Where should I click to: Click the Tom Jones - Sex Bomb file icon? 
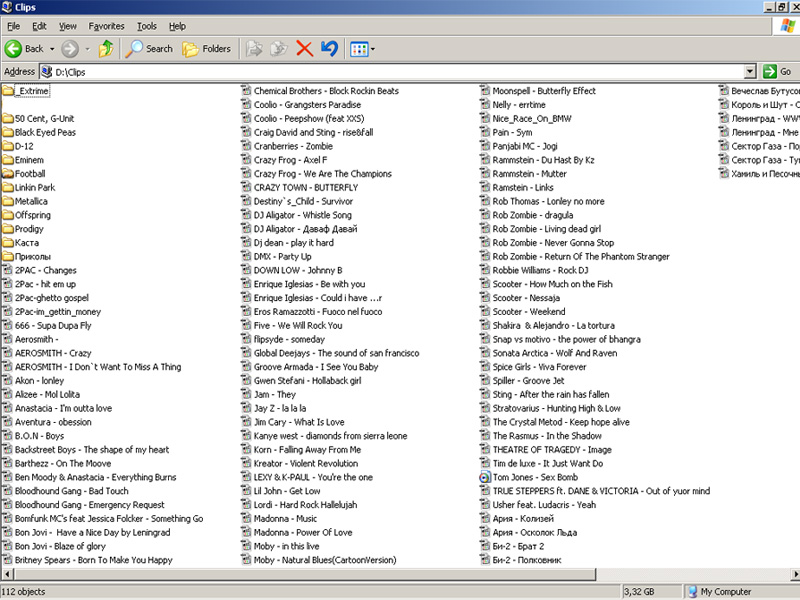(485, 478)
